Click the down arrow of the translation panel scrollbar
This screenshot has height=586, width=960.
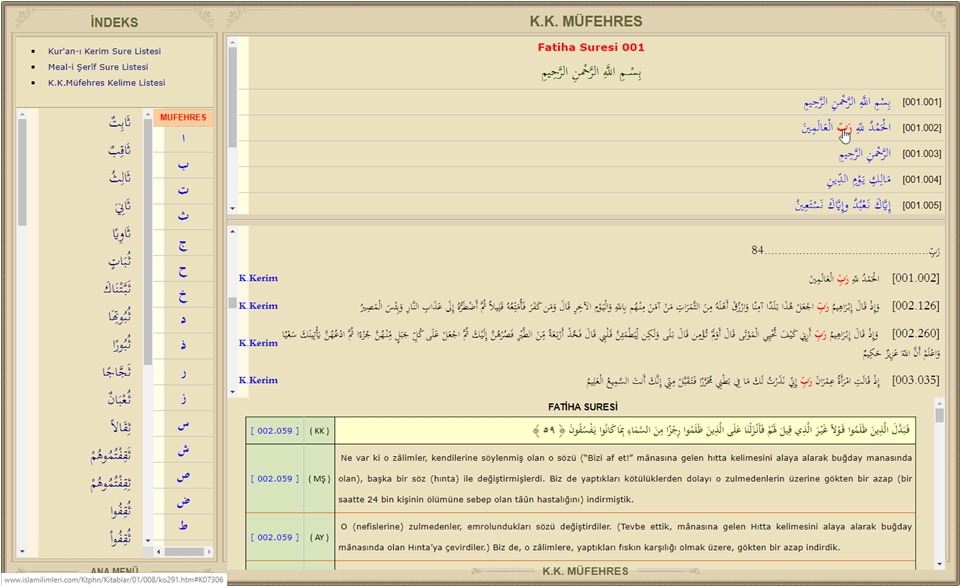(x=940, y=564)
